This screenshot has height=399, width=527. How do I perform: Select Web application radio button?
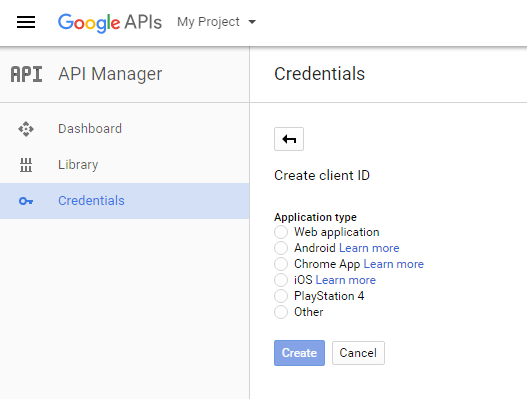[281, 232]
